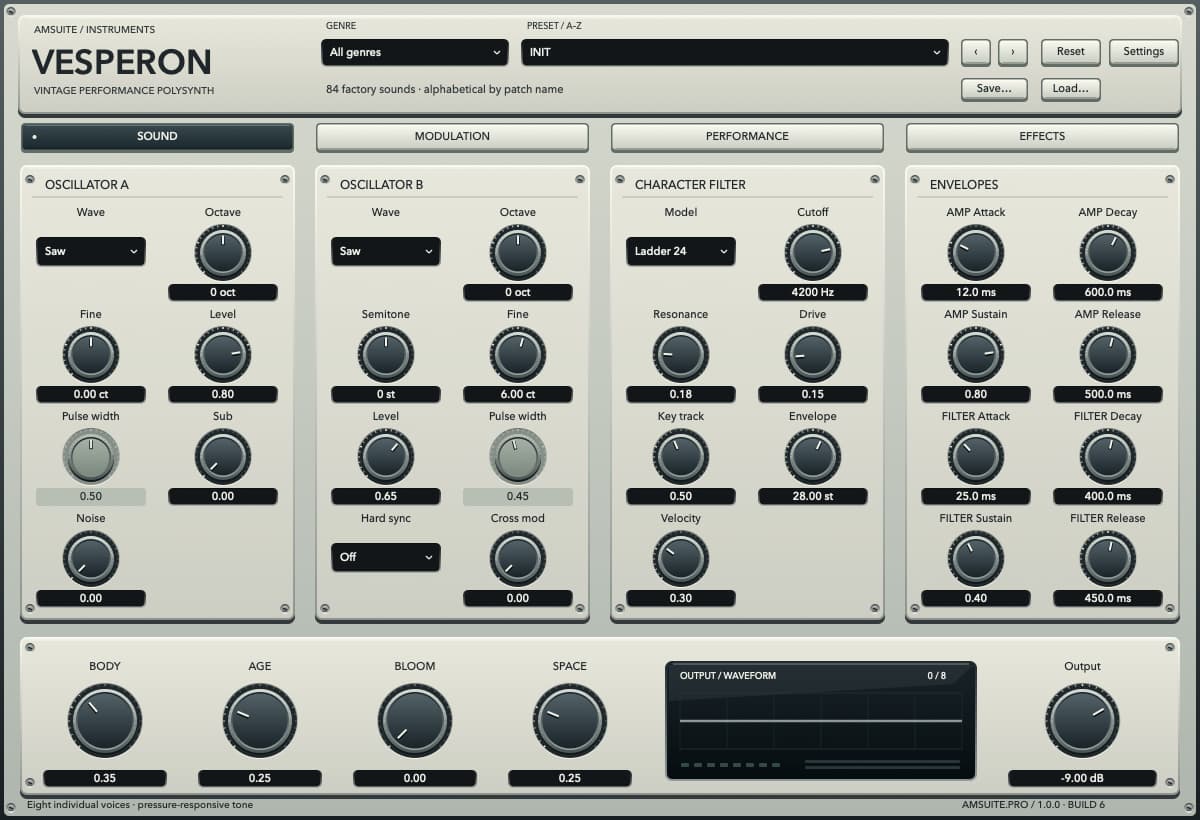Click the Velocity knob
Image resolution: width=1200 pixels, height=820 pixels.
(681, 558)
